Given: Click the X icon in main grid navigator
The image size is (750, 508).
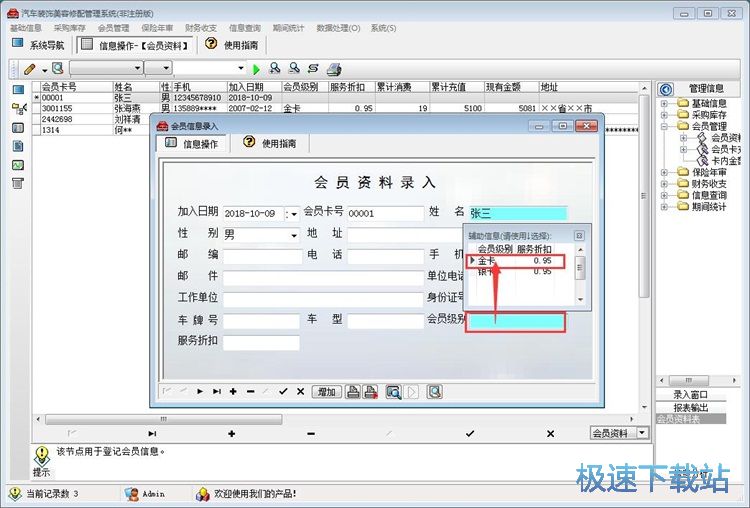Looking at the screenshot, I should click(551, 434).
